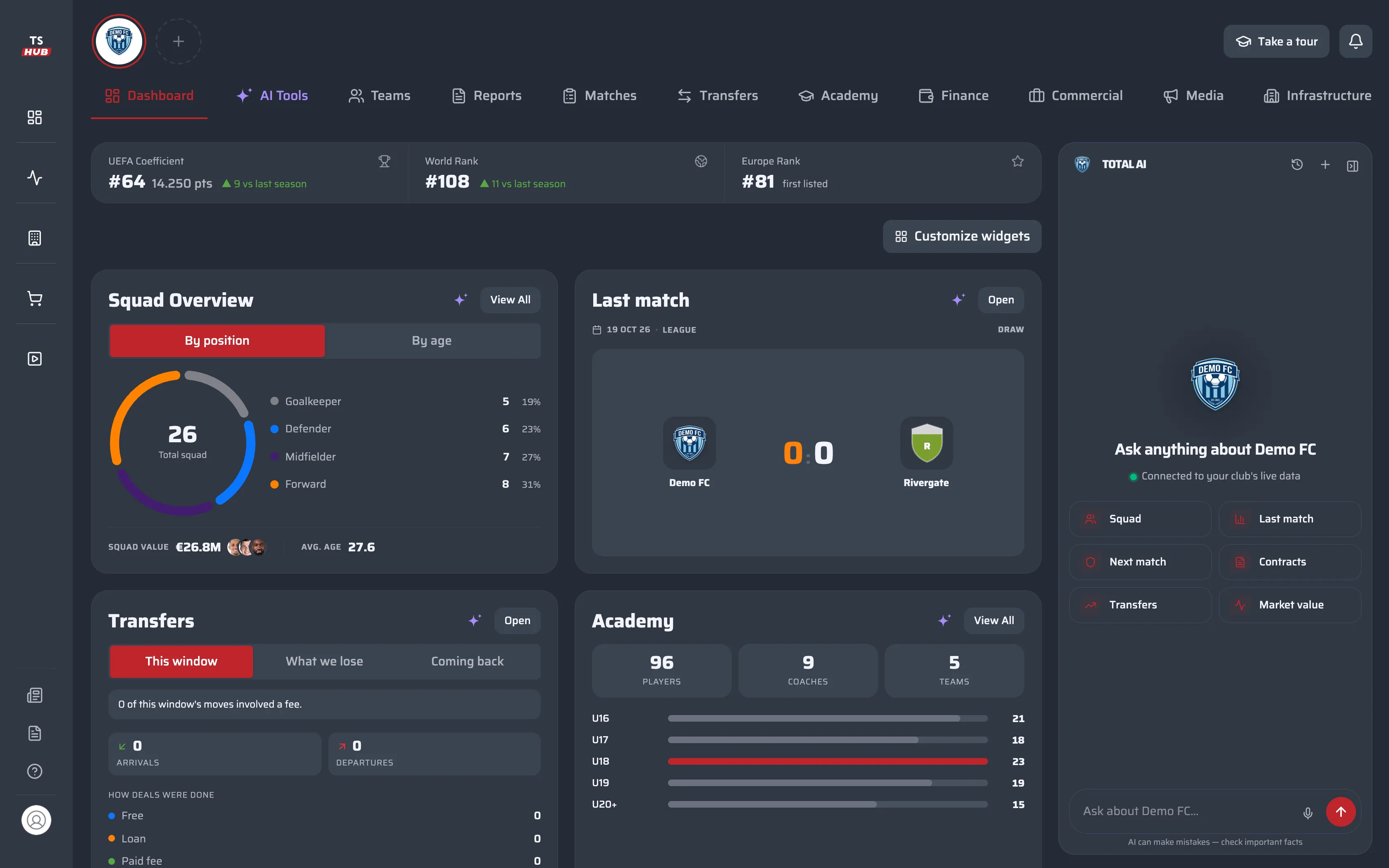The width and height of the screenshot is (1389, 868).
Task: Start a new Total AI chat with plus icon
Action: (1325, 165)
